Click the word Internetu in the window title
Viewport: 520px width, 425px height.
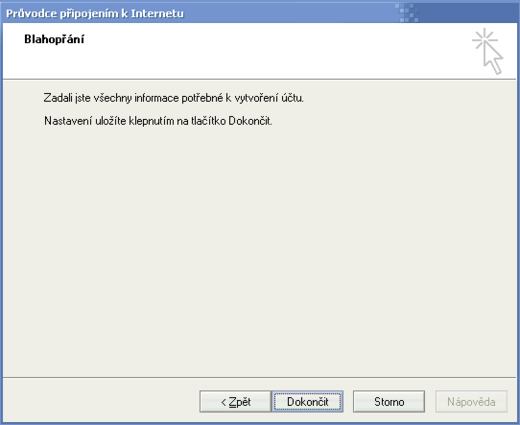[x=157, y=13]
